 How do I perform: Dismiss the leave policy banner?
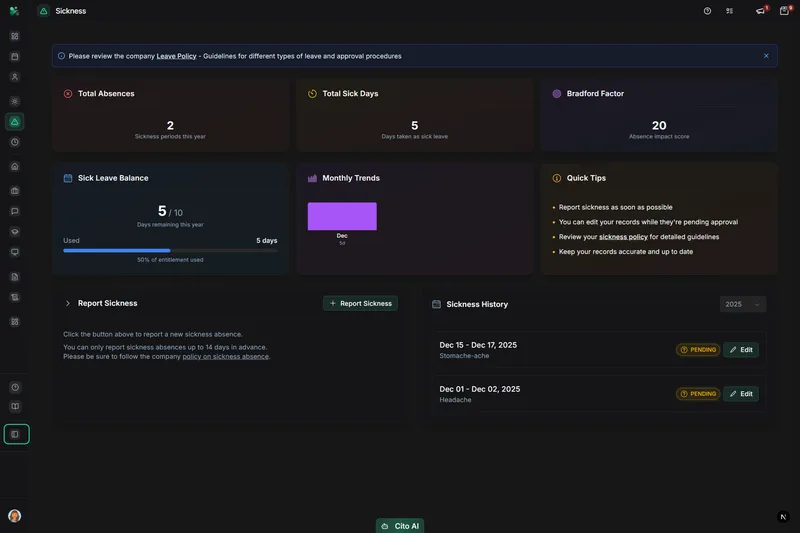766,56
